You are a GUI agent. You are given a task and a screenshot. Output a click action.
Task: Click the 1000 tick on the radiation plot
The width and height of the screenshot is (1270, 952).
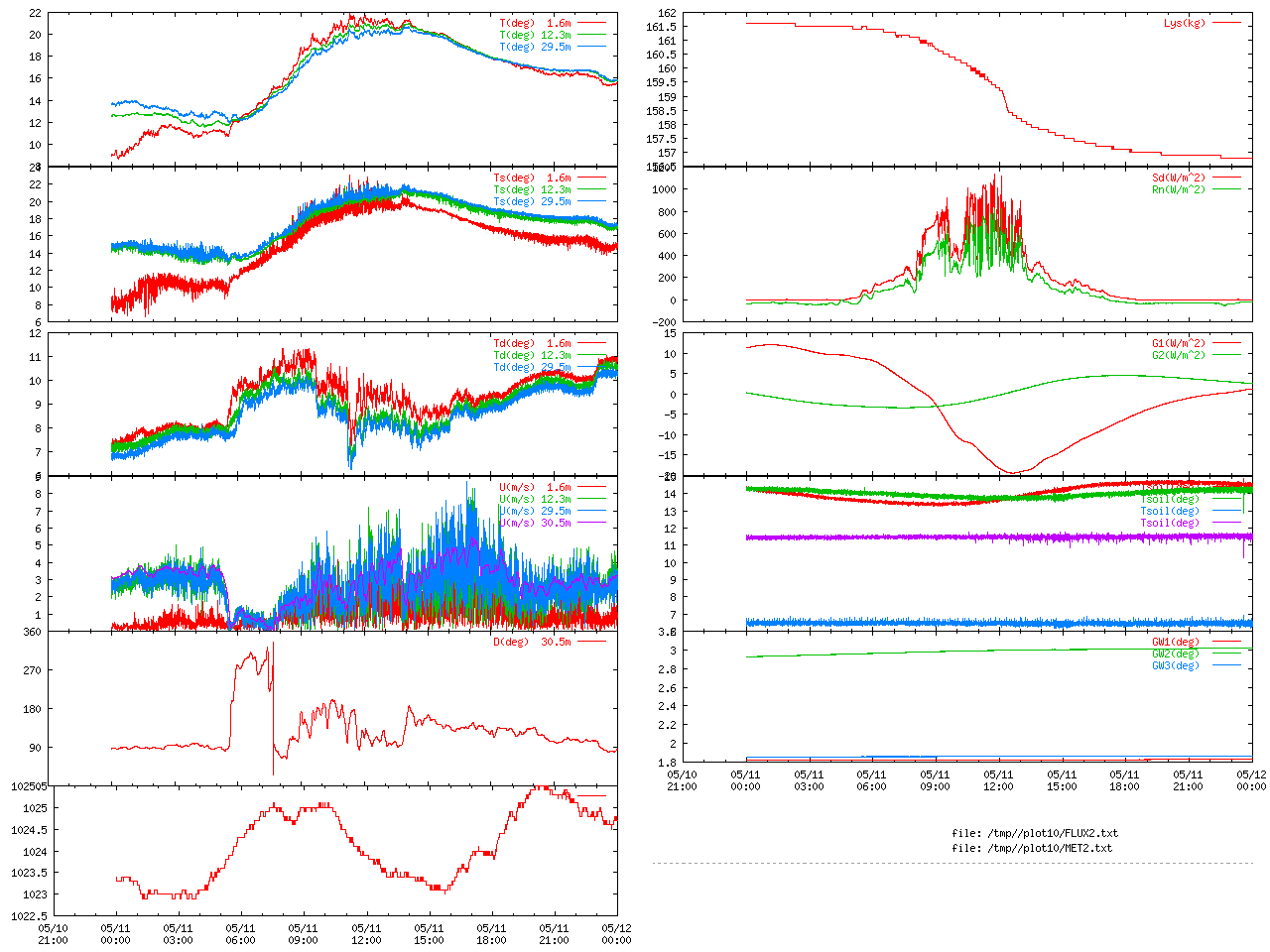(664, 190)
